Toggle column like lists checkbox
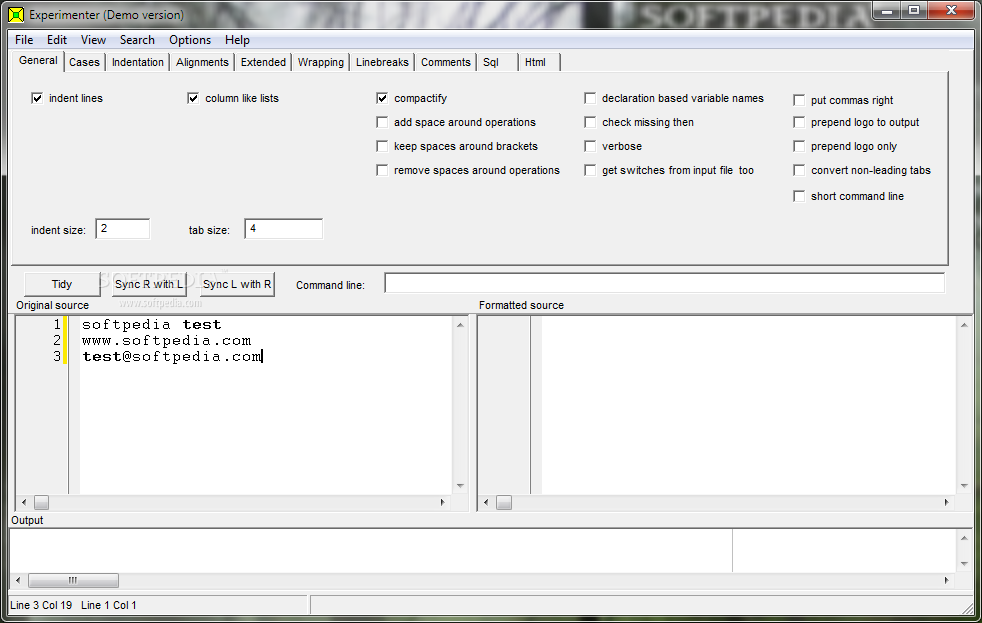This screenshot has width=982, height=623. point(193,98)
